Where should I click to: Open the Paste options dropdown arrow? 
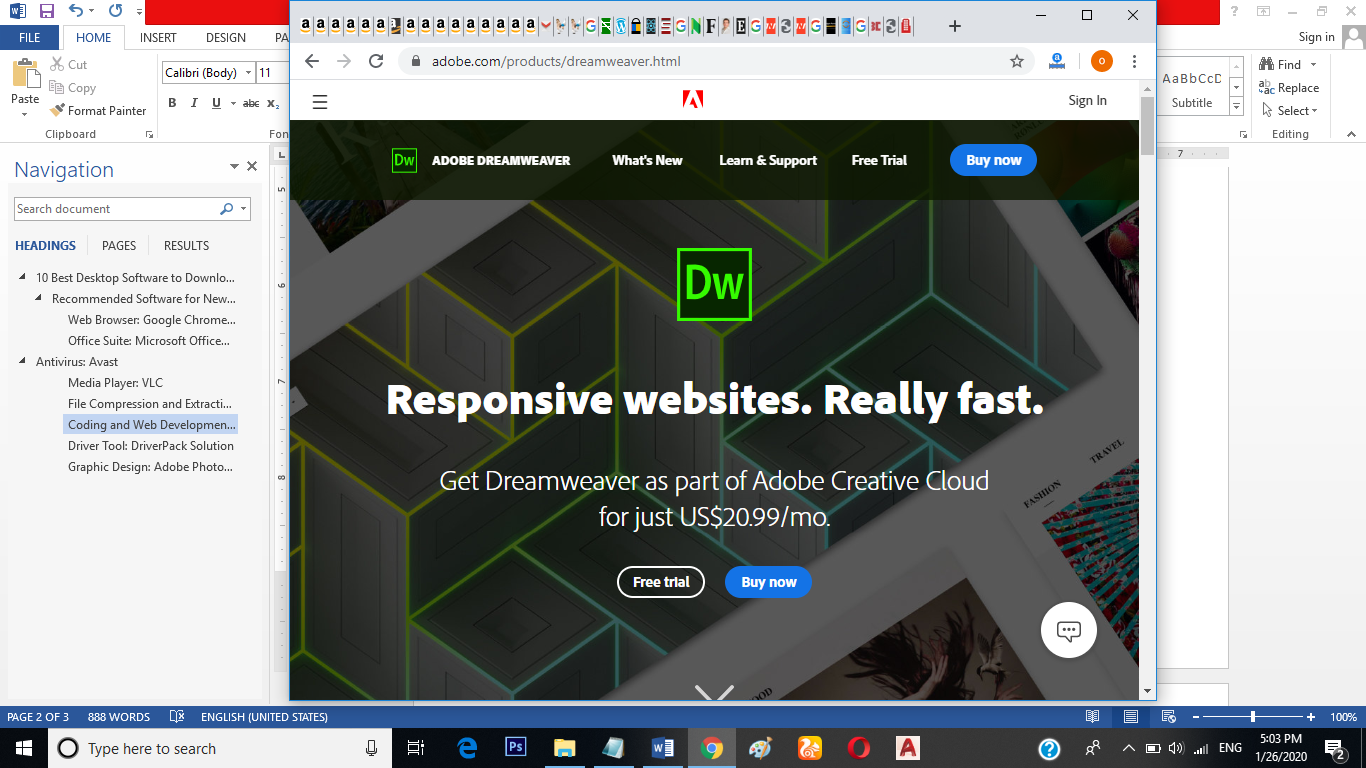coord(25,113)
